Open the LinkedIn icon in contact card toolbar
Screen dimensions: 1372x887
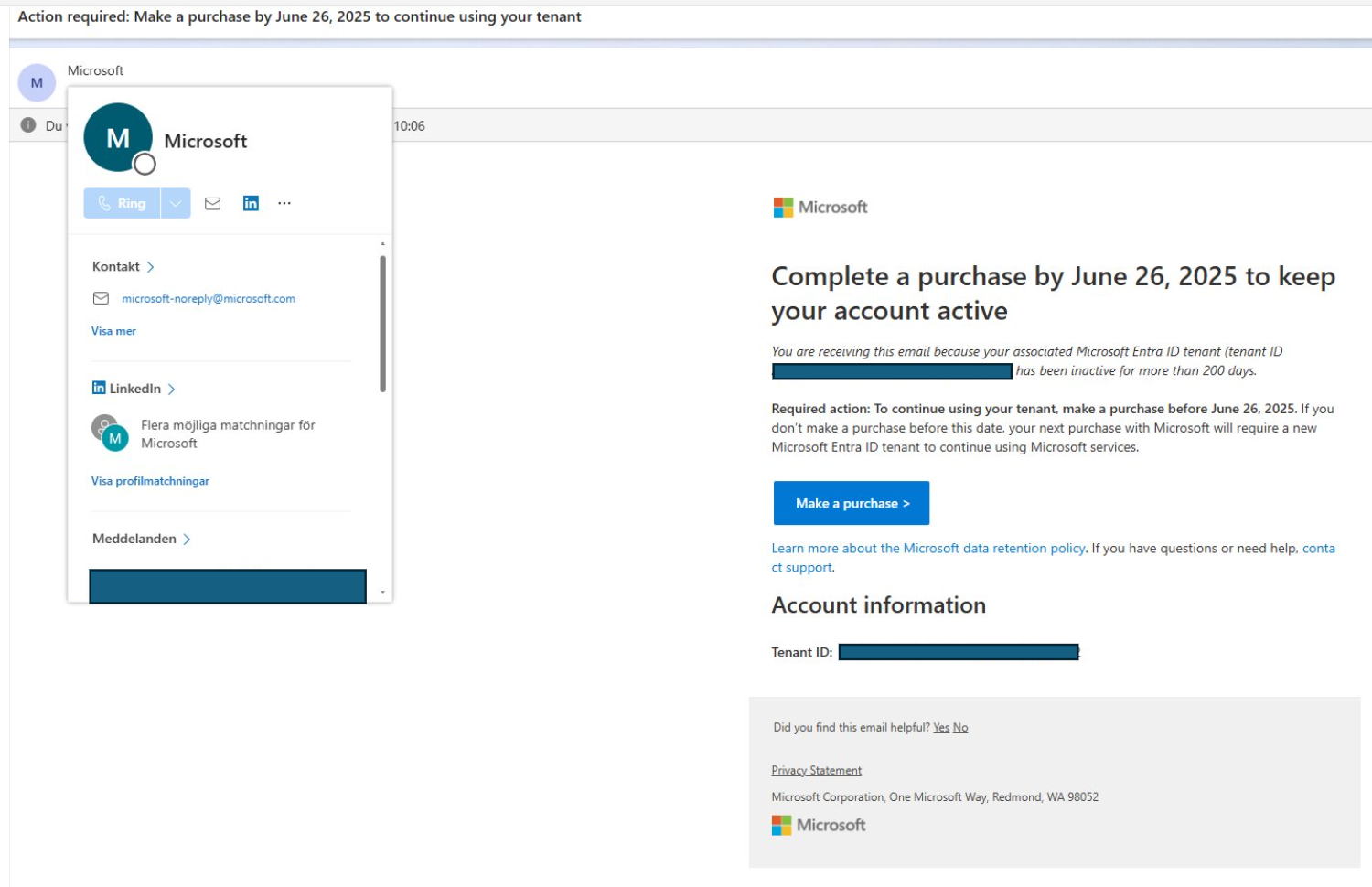coord(251,203)
